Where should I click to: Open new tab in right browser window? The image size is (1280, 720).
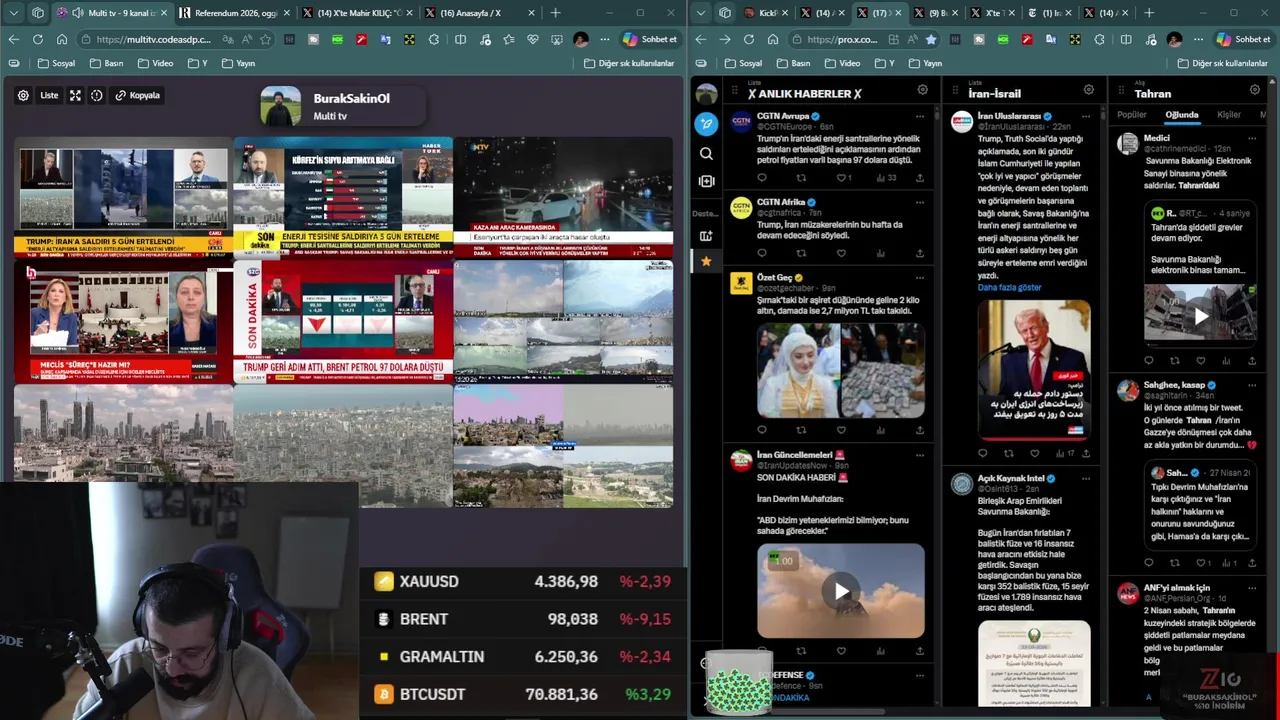click(x=1149, y=13)
